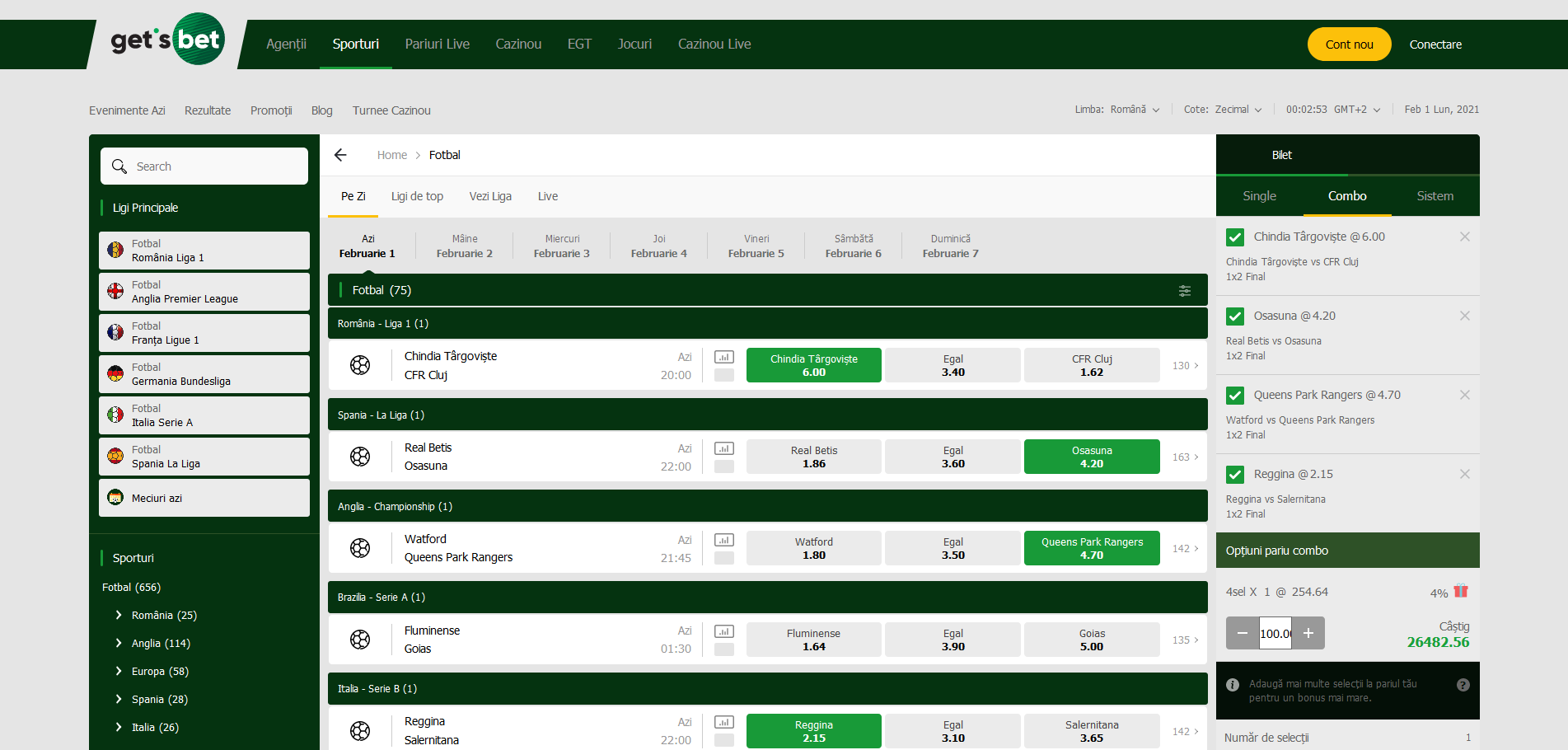The width and height of the screenshot is (1568, 750).
Task: Click the Meciuri azi icon
Action: (x=115, y=498)
